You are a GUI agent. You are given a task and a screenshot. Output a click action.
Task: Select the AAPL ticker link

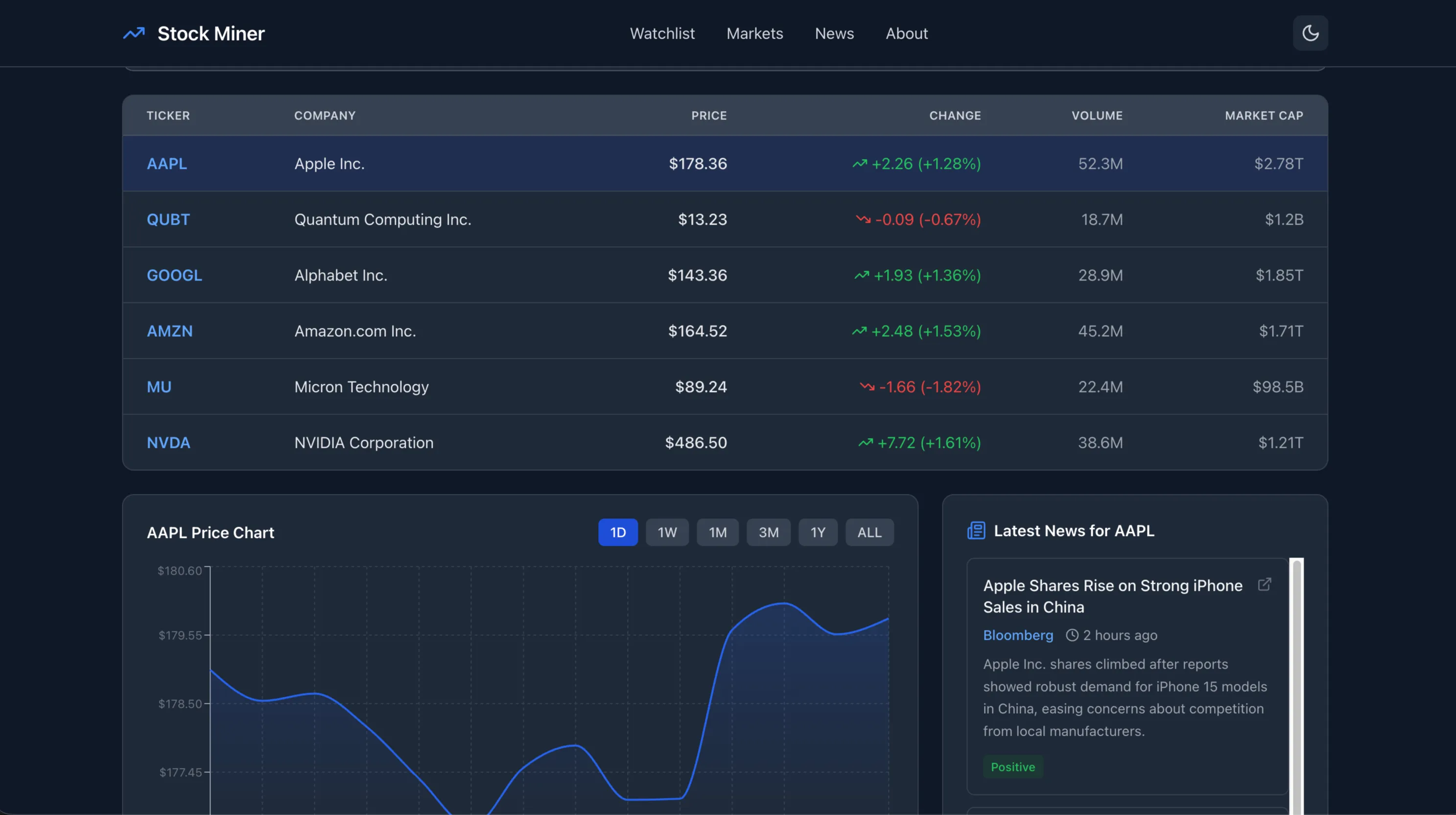167,164
